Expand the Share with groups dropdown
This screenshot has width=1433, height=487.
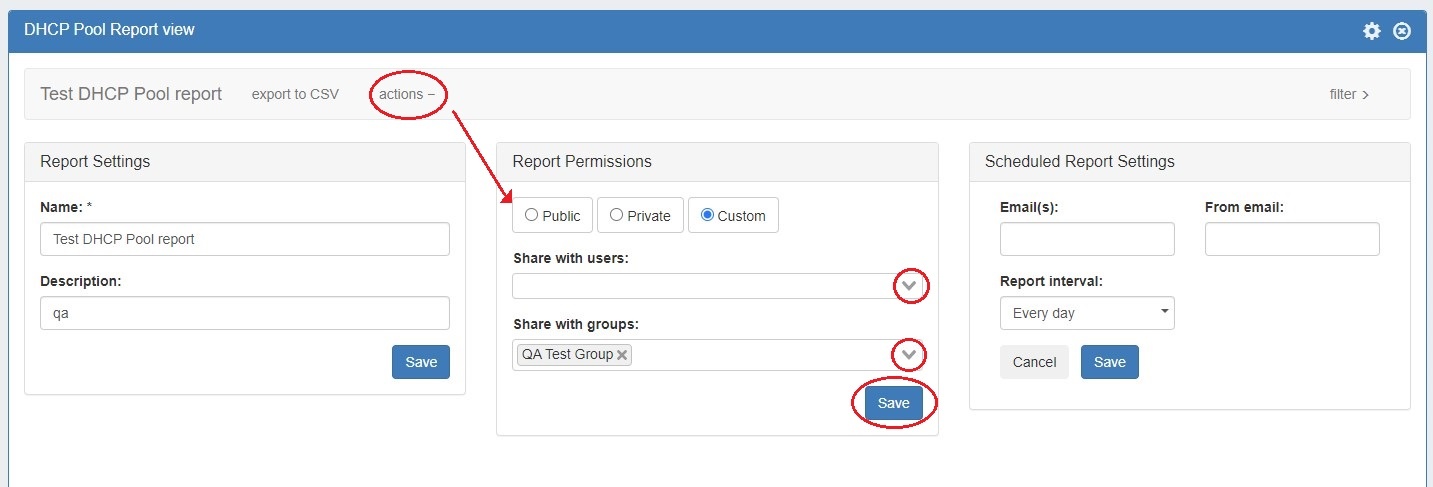(x=909, y=355)
